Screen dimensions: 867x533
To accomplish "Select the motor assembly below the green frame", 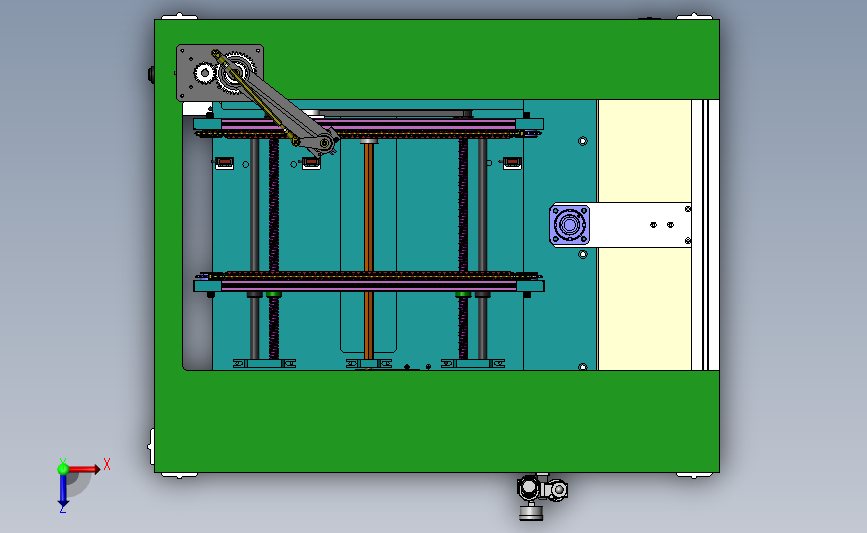I will click(x=541, y=497).
